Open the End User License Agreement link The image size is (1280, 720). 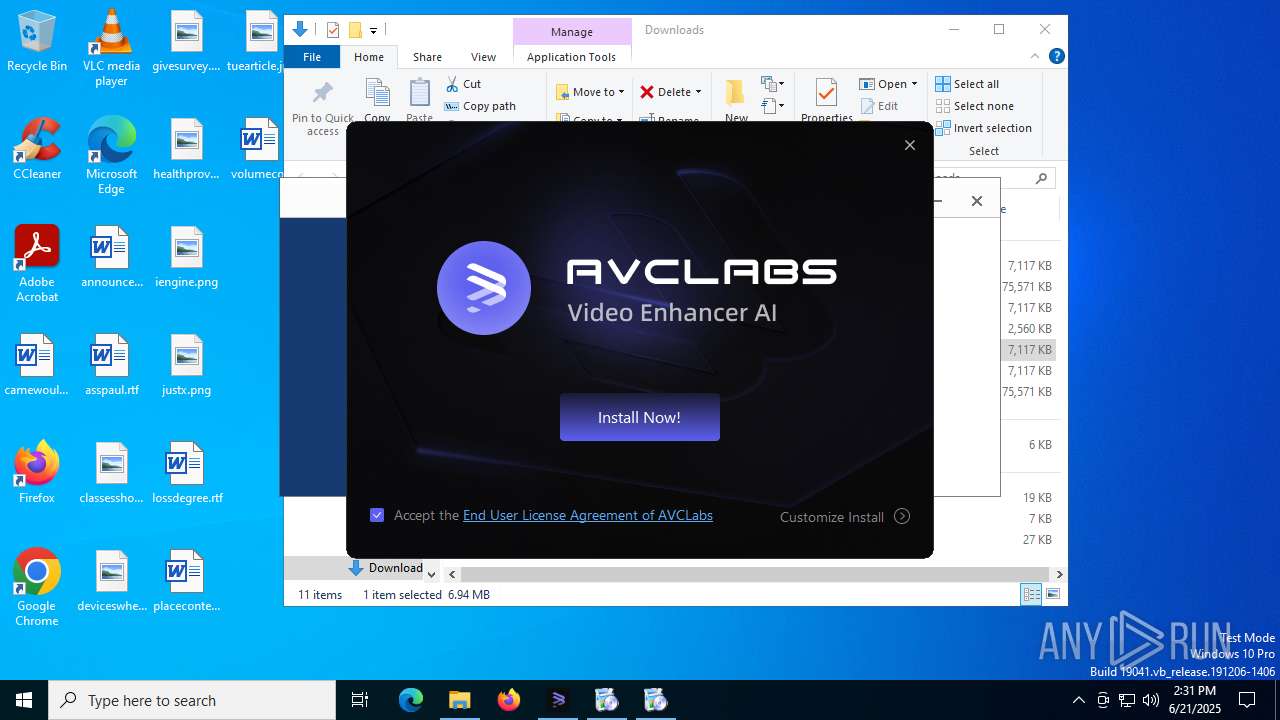pos(588,515)
